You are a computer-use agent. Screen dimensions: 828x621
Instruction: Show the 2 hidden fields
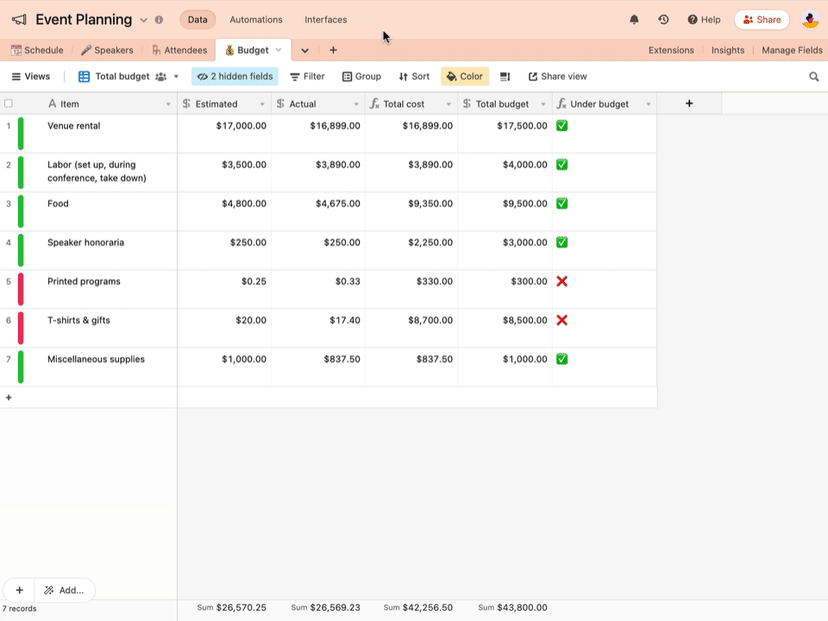click(x=233, y=76)
